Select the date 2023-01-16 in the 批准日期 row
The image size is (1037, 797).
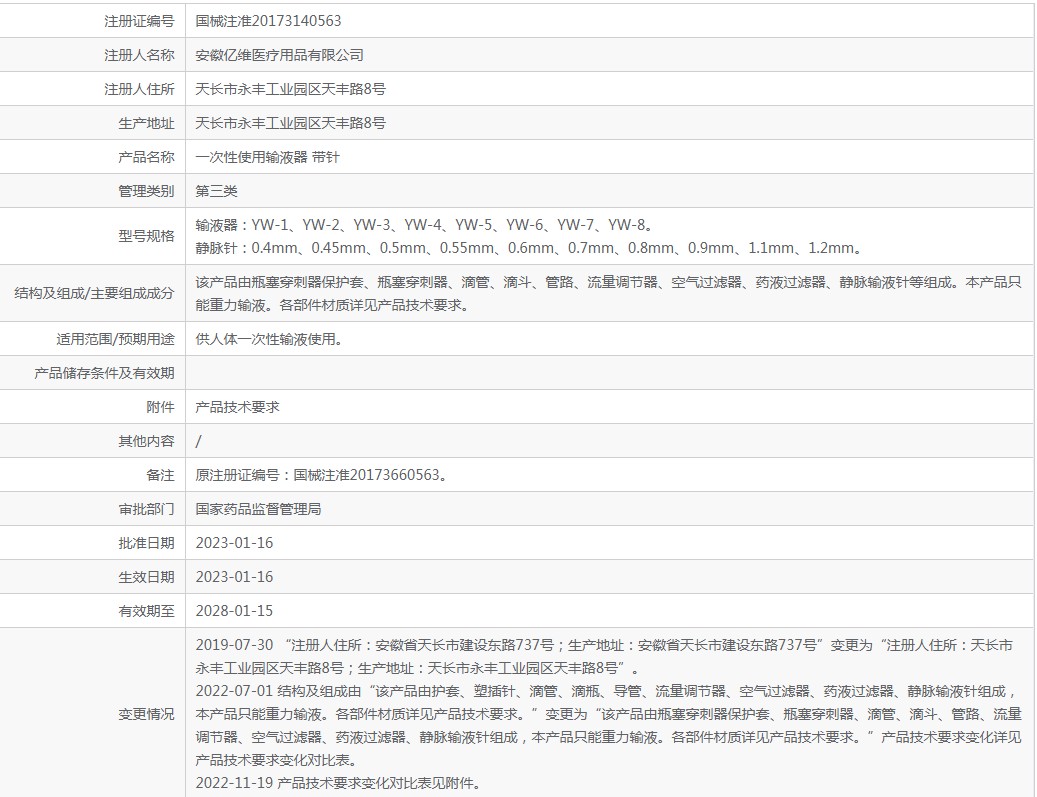[234, 544]
